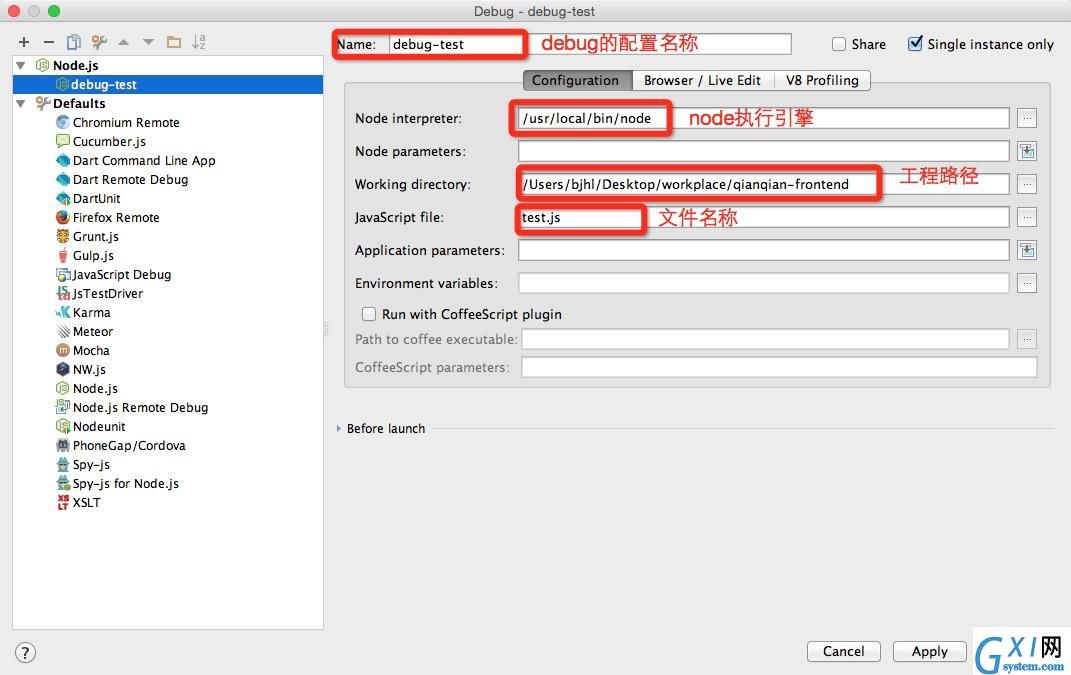This screenshot has width=1071, height=675.
Task: Edit Environment variables ellipsis button
Action: click(x=1027, y=283)
